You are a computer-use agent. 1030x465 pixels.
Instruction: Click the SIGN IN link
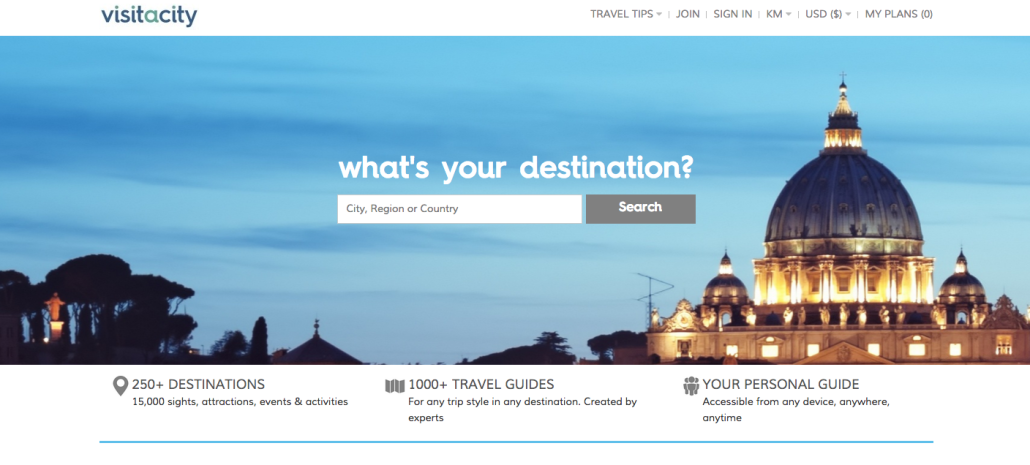[732, 14]
